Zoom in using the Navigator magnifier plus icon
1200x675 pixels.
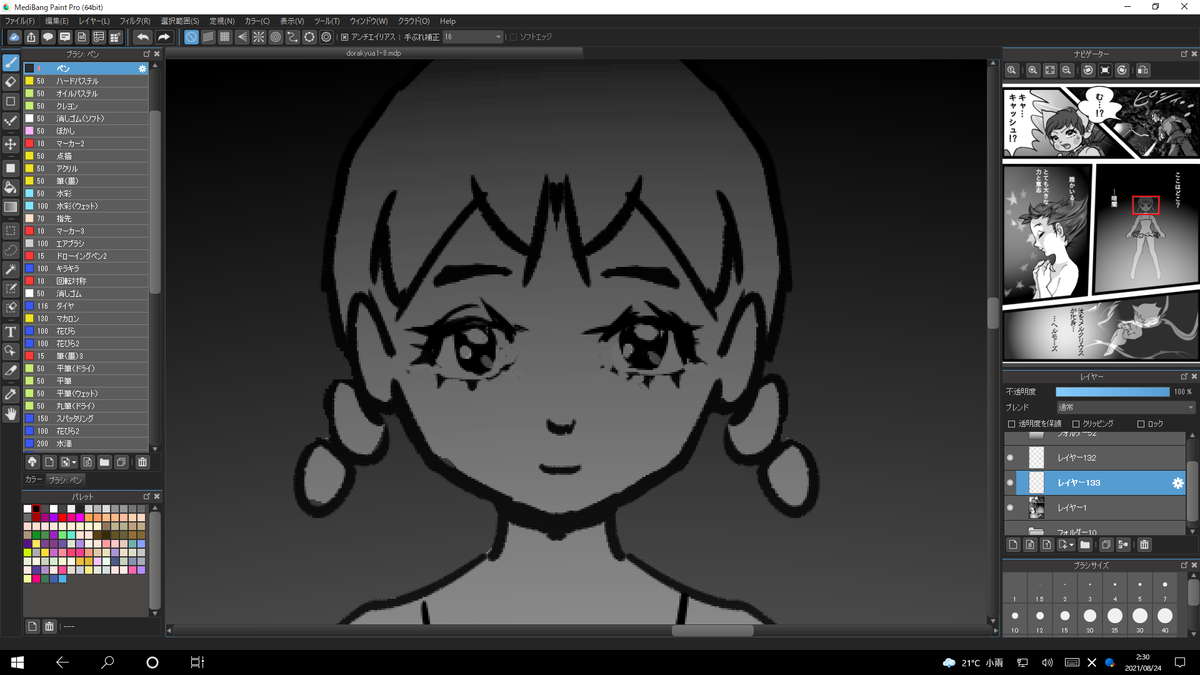click(1031, 70)
